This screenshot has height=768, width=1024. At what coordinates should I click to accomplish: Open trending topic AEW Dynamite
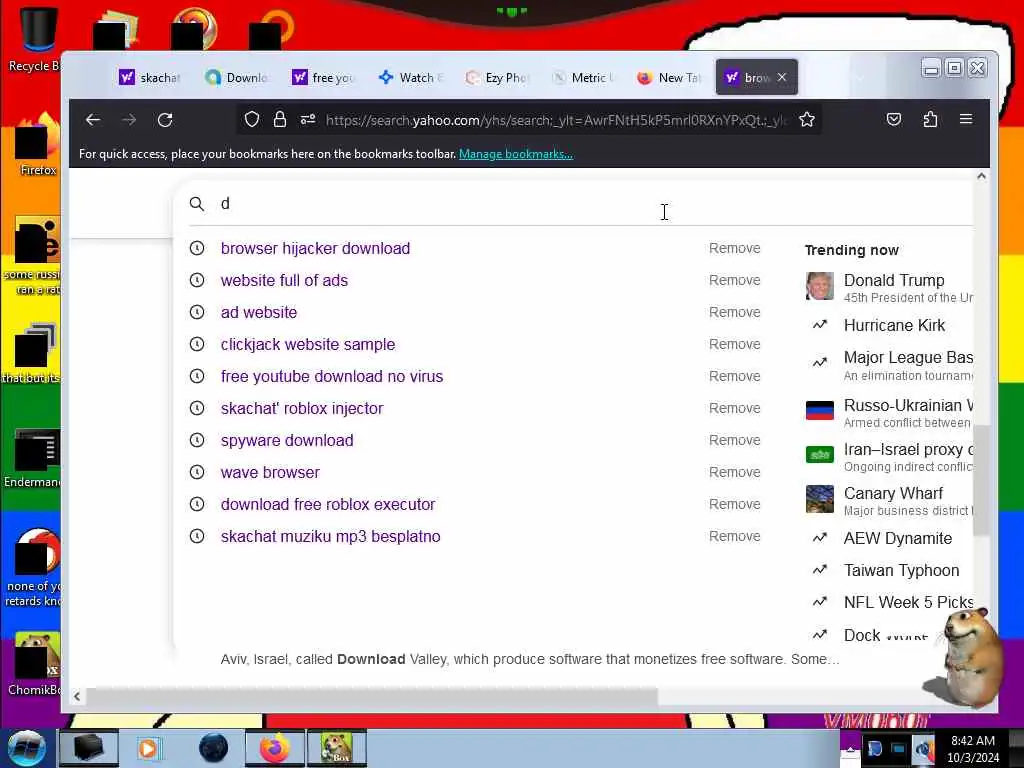[x=898, y=538]
